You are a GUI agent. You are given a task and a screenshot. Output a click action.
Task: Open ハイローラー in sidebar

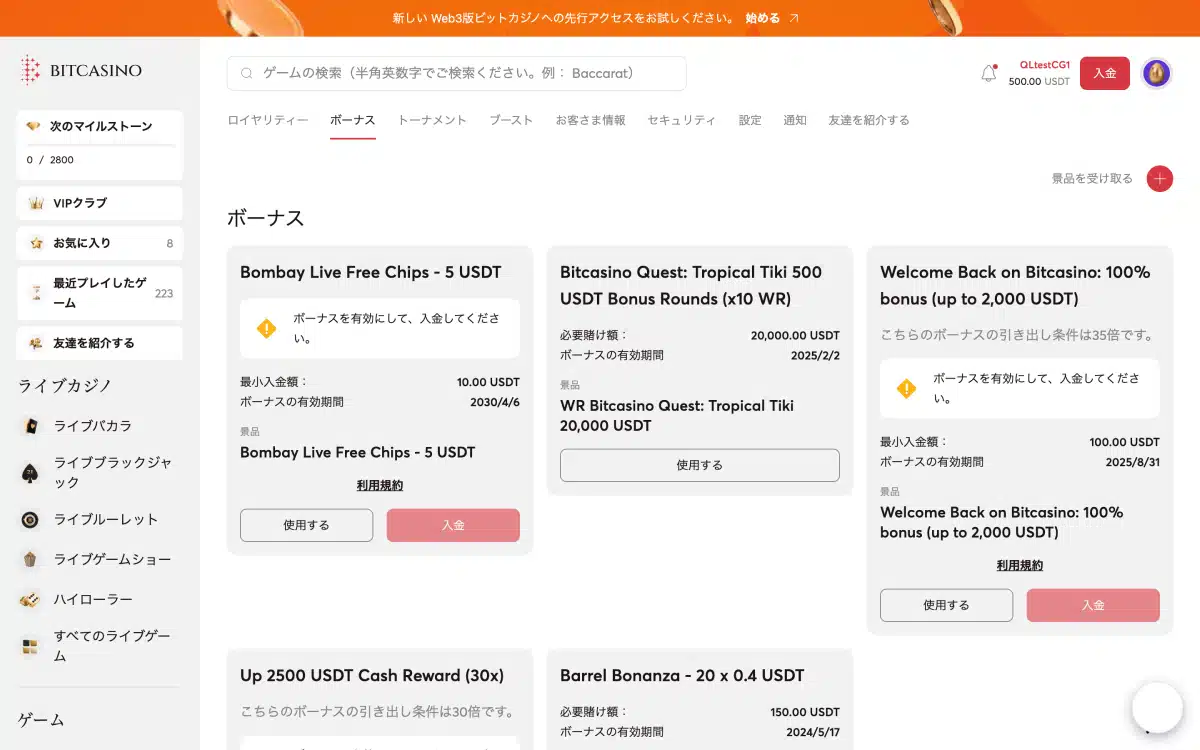tap(93, 600)
